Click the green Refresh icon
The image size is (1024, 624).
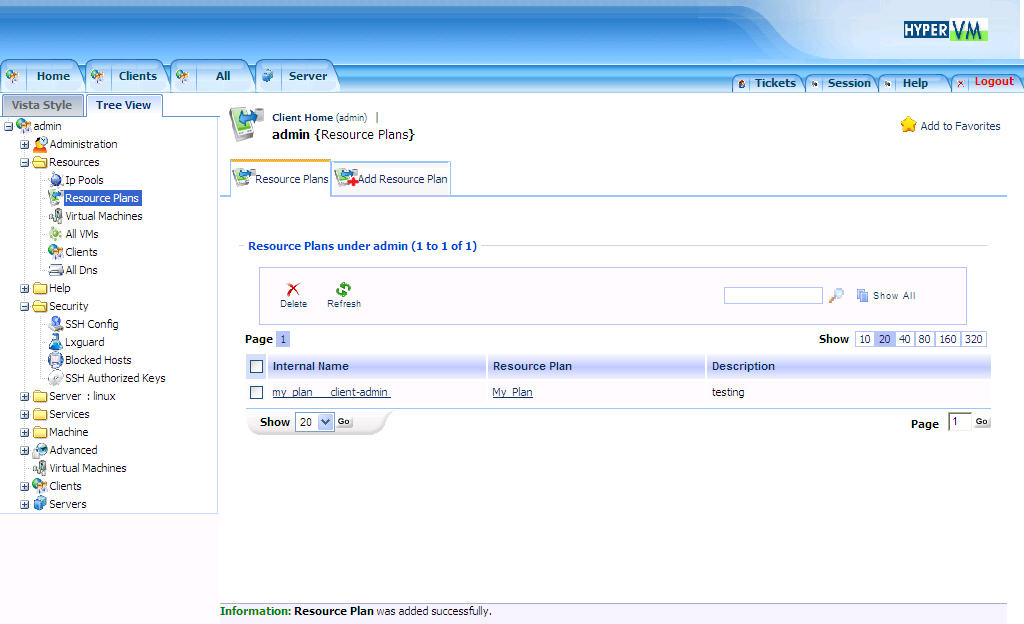(x=343, y=289)
